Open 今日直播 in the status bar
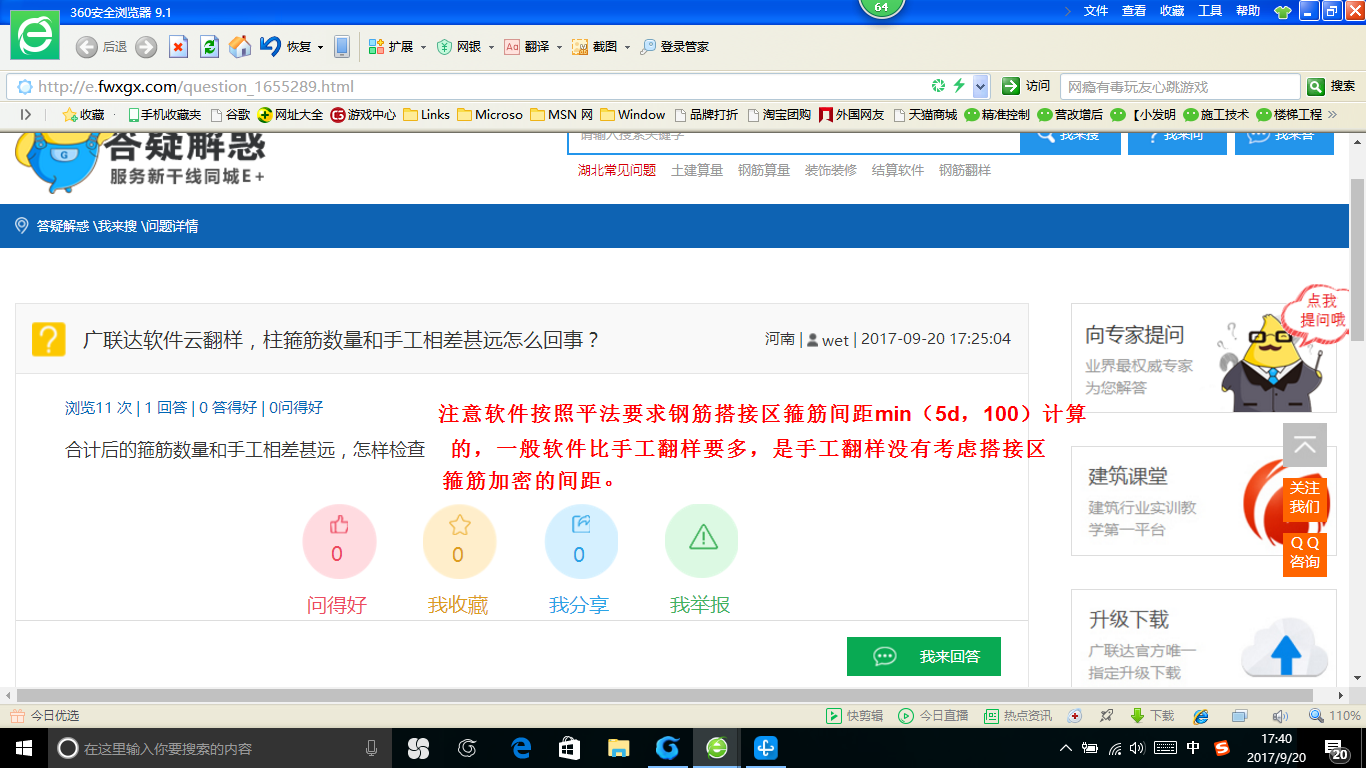This screenshot has width=1366, height=768. [933, 716]
